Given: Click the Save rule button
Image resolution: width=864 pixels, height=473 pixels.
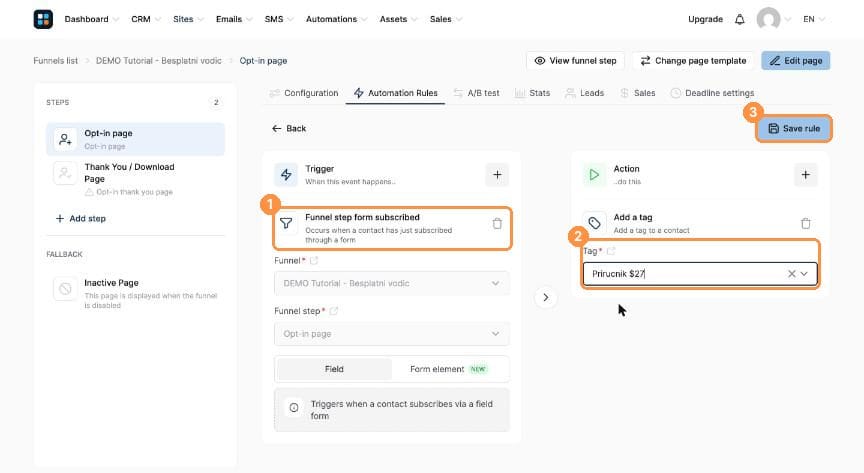Looking at the screenshot, I should coord(793,128).
